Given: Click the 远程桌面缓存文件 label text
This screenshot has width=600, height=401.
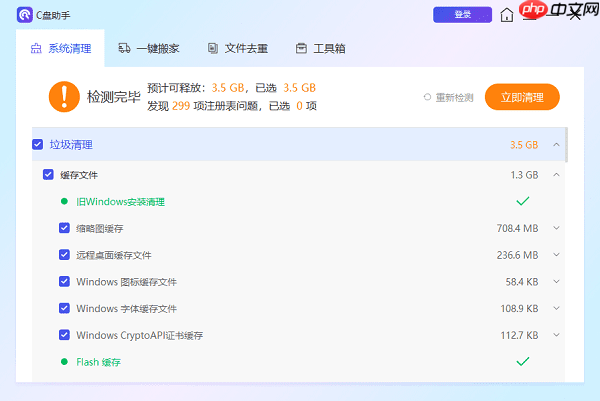Looking at the screenshot, I should click(114, 255).
